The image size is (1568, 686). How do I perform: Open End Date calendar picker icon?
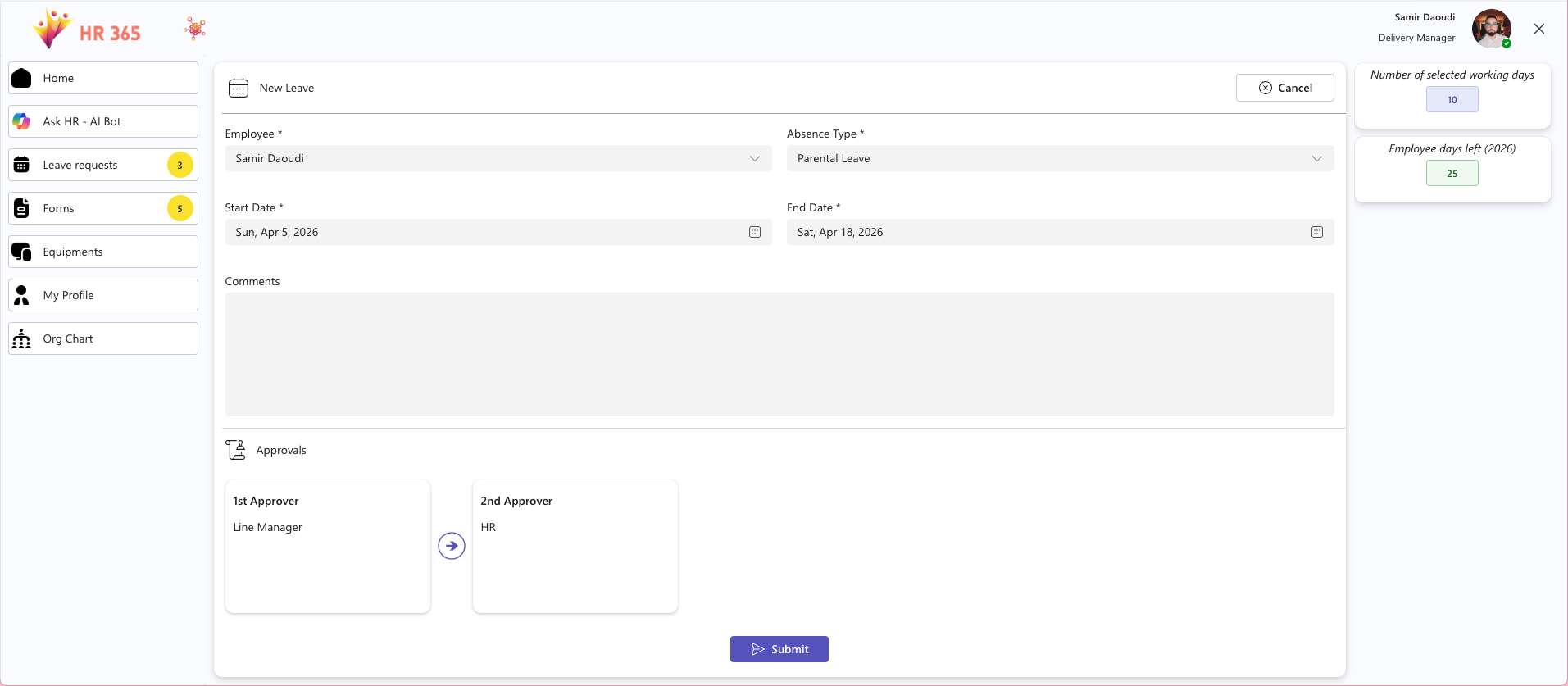coord(1316,232)
